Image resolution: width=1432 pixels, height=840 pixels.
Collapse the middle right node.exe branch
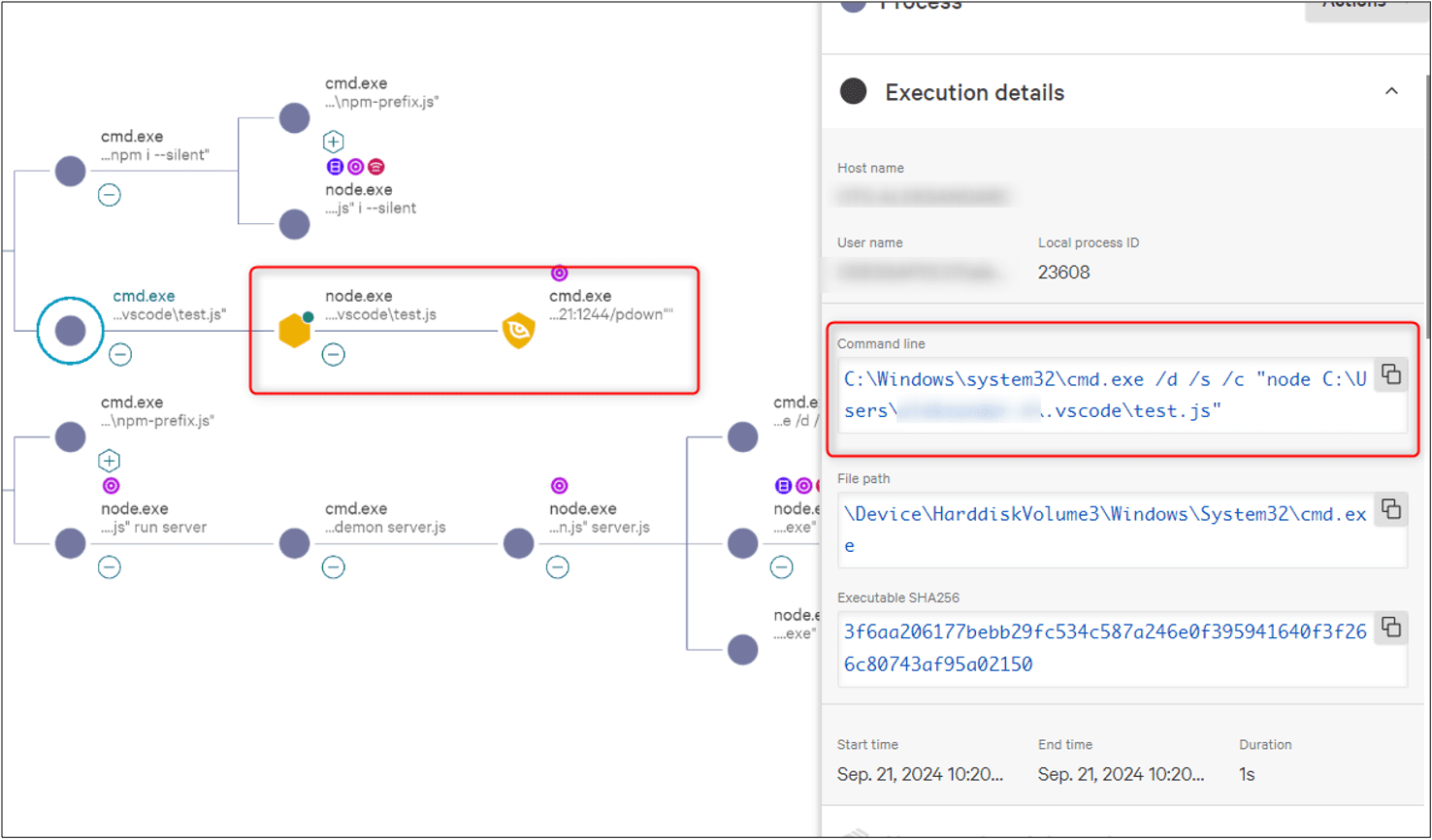click(x=781, y=566)
